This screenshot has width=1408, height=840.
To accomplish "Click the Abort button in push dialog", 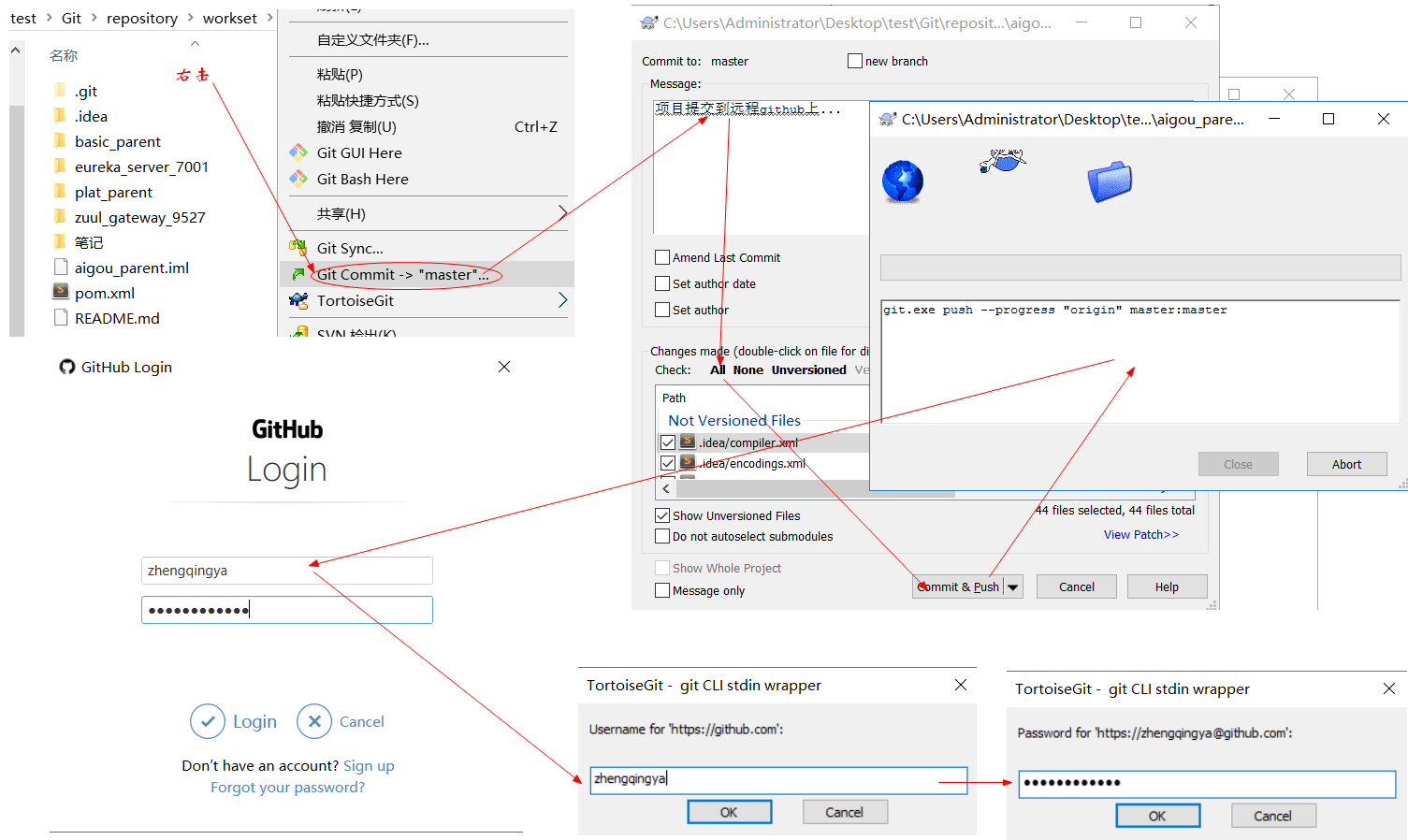I will [1347, 464].
